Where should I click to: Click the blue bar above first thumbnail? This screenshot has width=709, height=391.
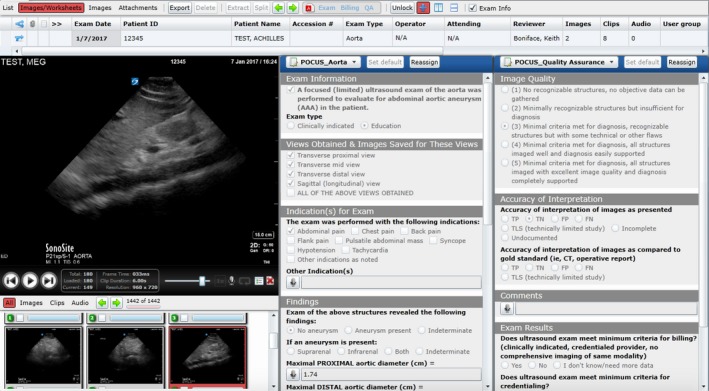53,318
